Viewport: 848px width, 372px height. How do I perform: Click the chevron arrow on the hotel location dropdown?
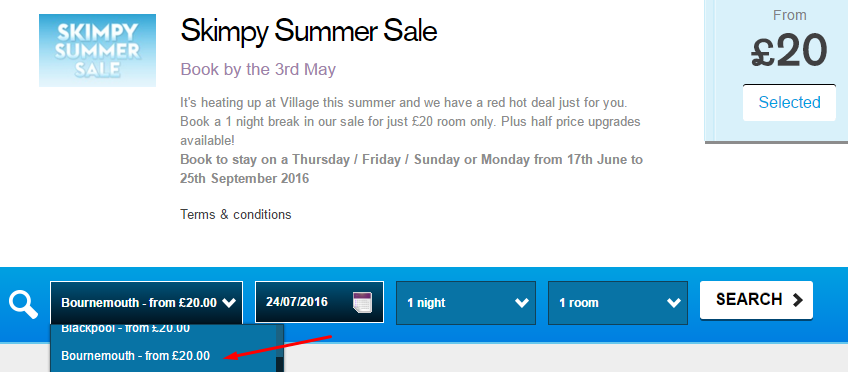click(x=229, y=303)
